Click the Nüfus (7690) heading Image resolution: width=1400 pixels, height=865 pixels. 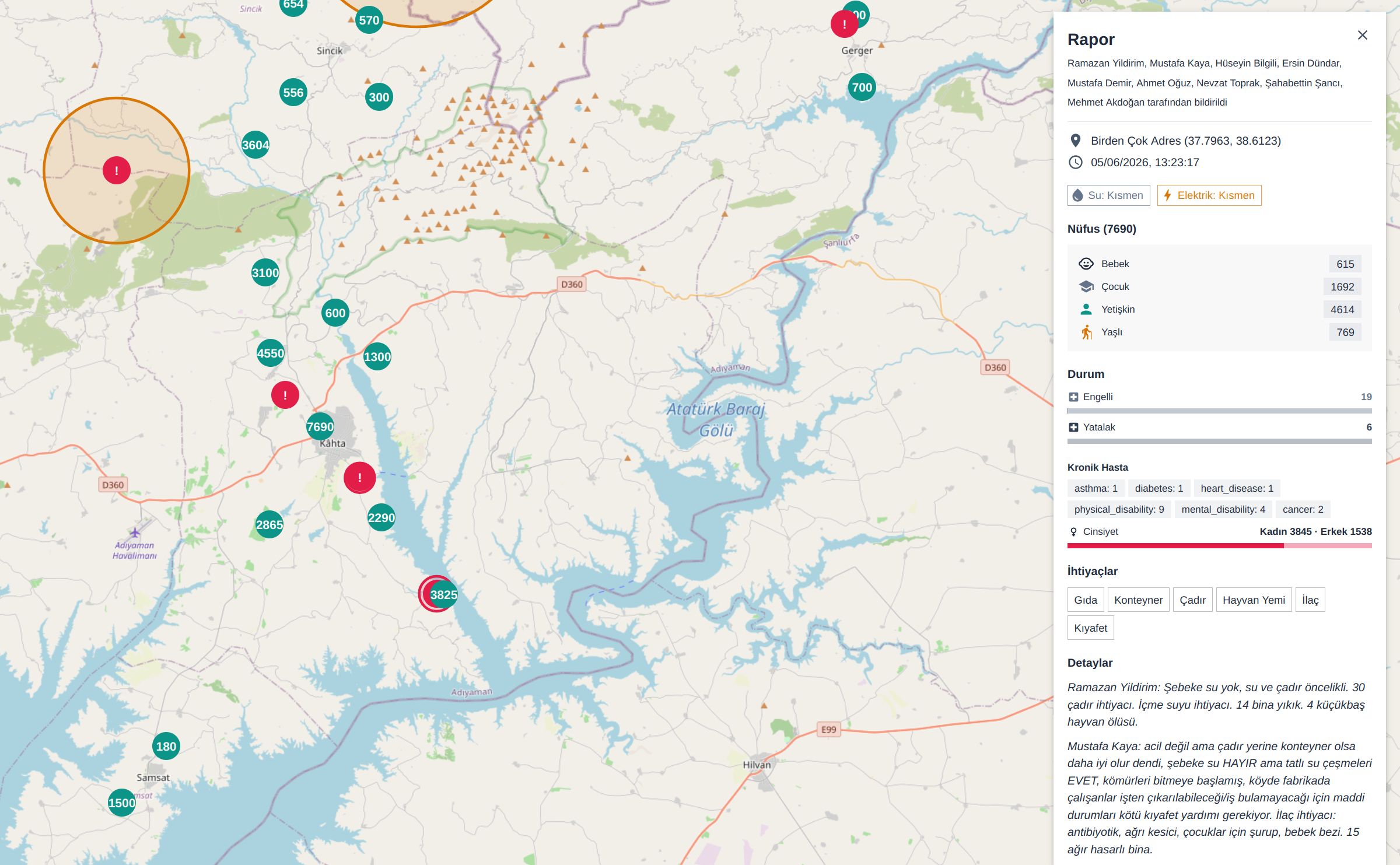tap(1102, 229)
